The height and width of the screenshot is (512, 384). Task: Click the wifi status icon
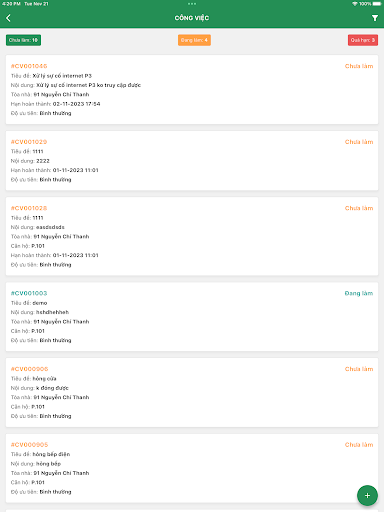point(355,4)
